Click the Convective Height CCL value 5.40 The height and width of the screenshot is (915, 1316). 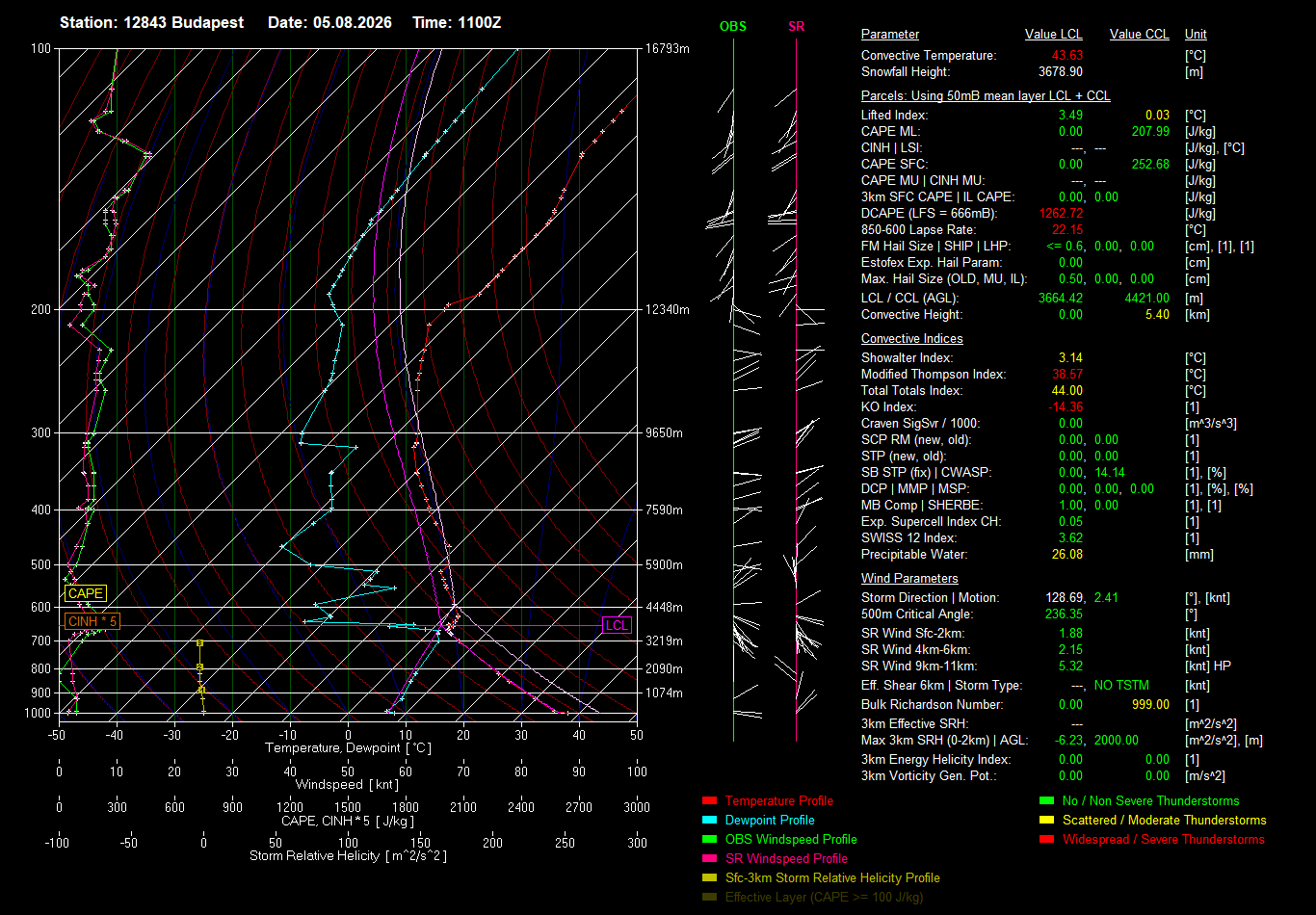1157,314
